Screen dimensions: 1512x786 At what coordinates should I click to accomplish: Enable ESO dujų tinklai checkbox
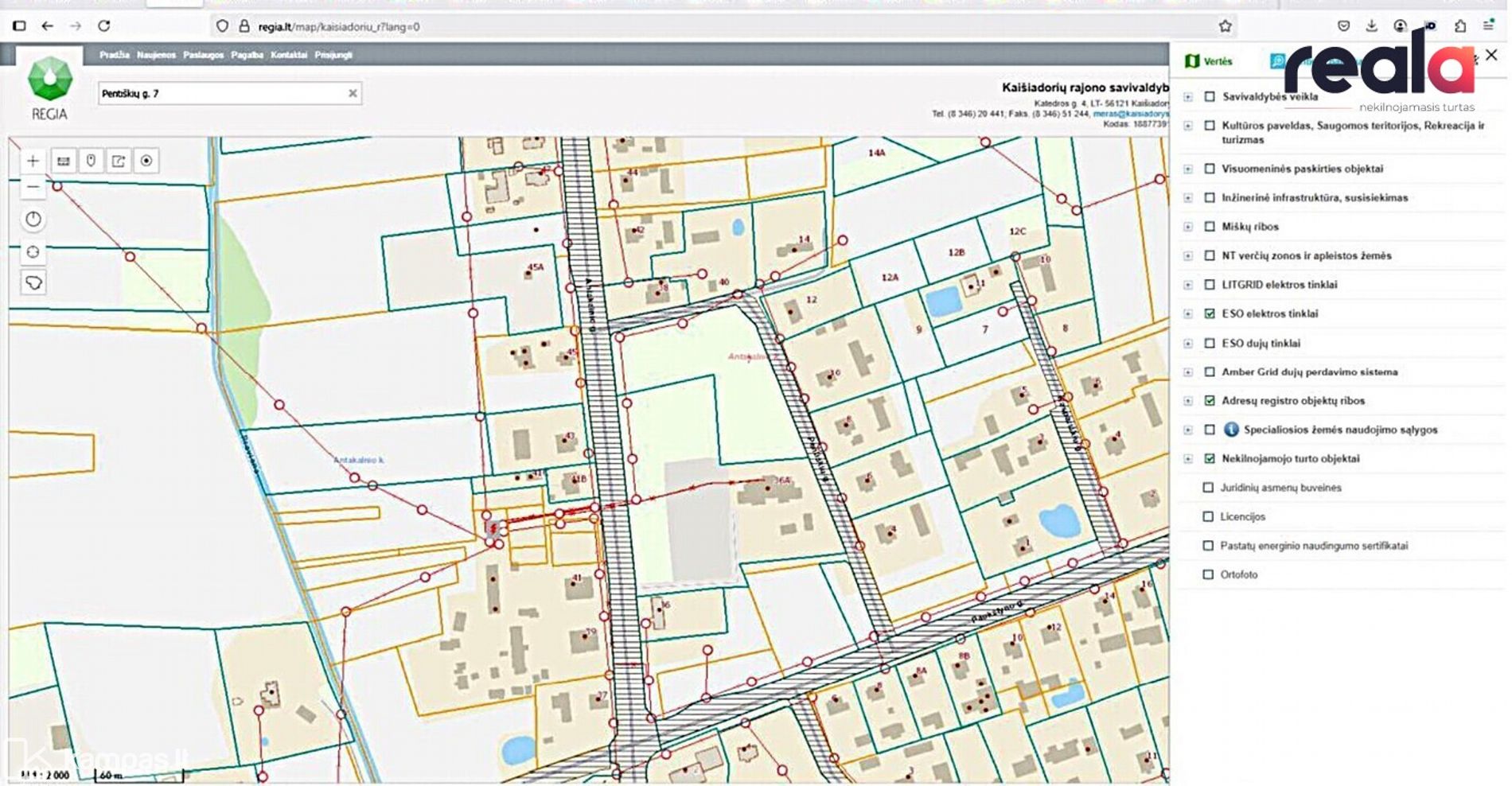pos(1210,343)
